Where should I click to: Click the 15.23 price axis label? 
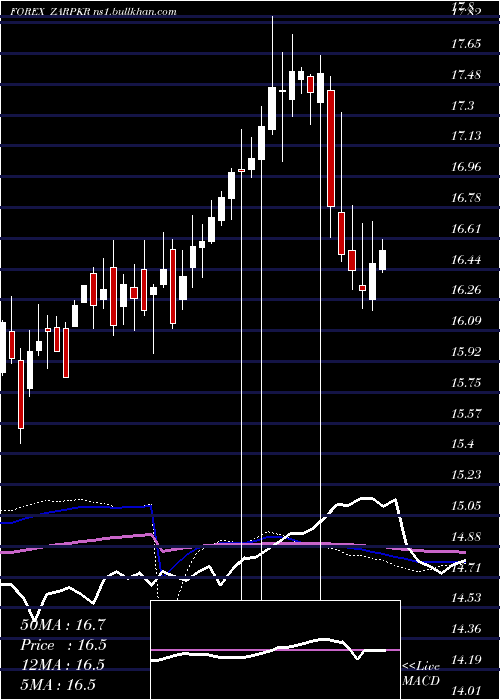pyautogui.click(x=466, y=475)
